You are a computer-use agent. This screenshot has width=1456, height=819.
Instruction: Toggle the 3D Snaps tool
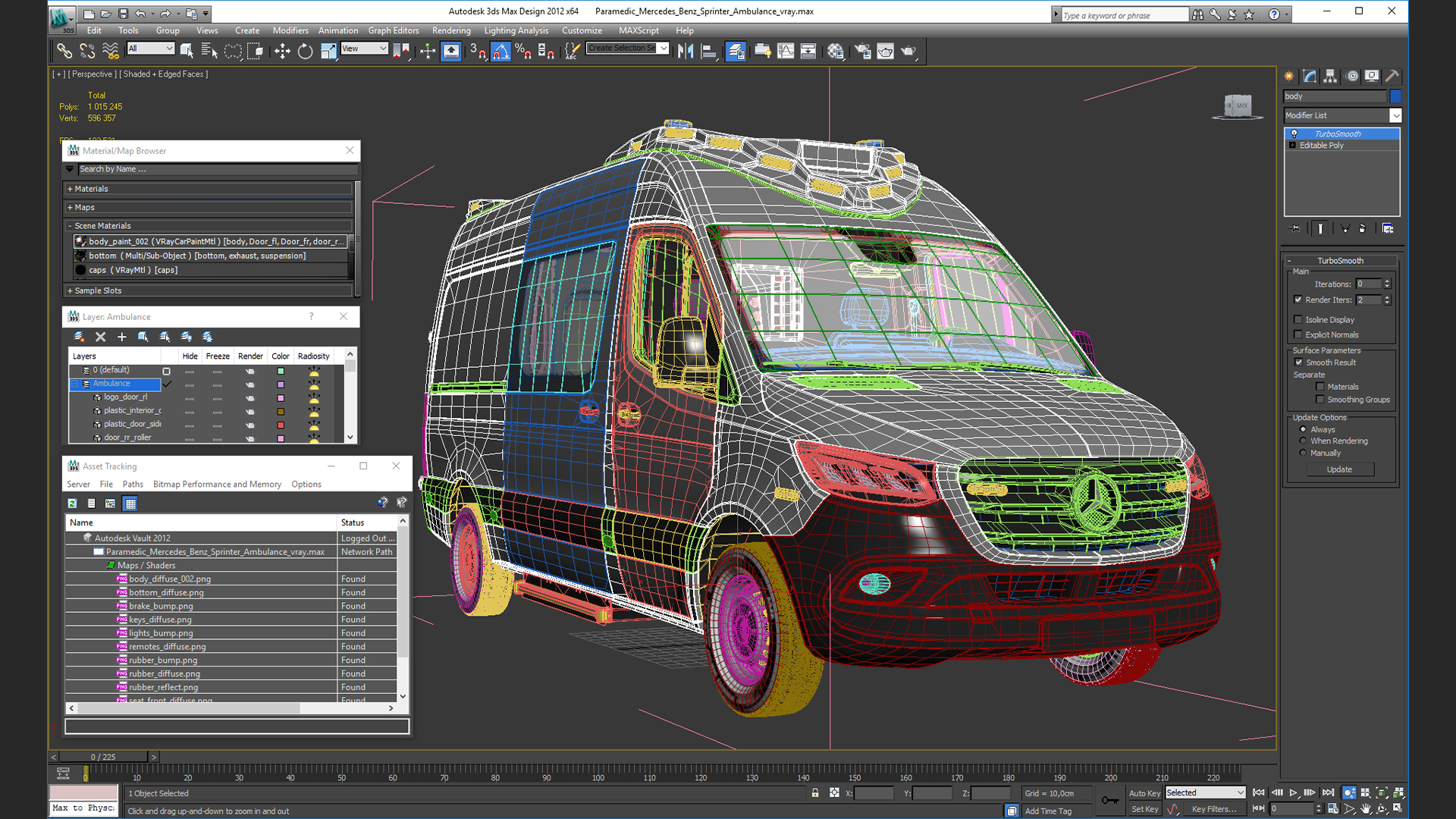click(x=477, y=51)
